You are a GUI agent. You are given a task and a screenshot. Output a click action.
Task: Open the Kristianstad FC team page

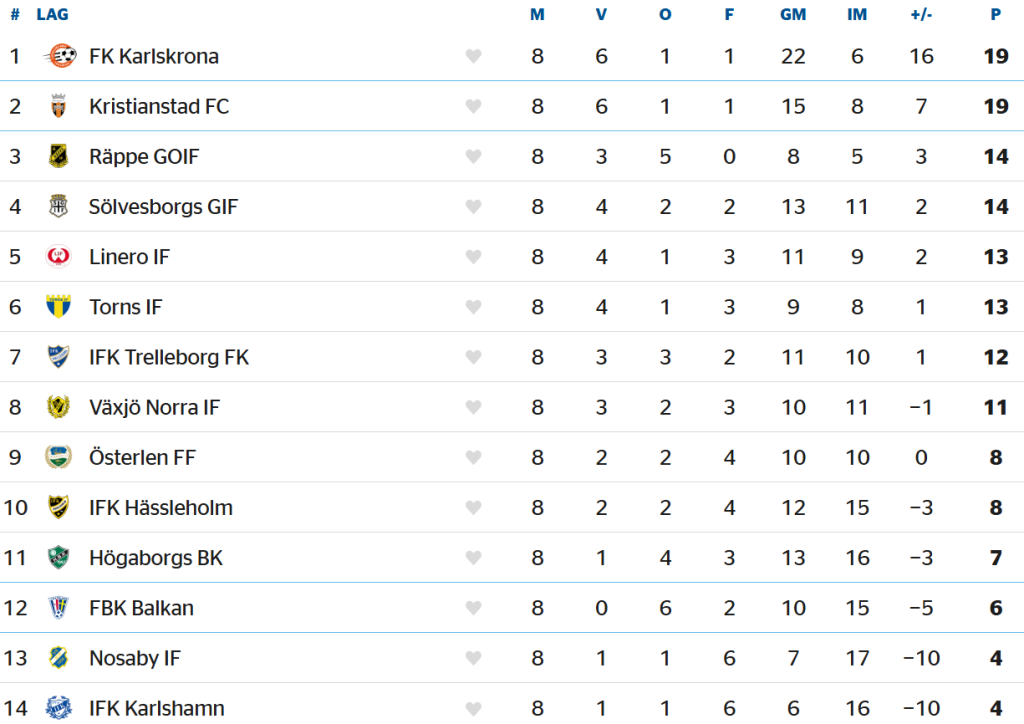point(158,106)
